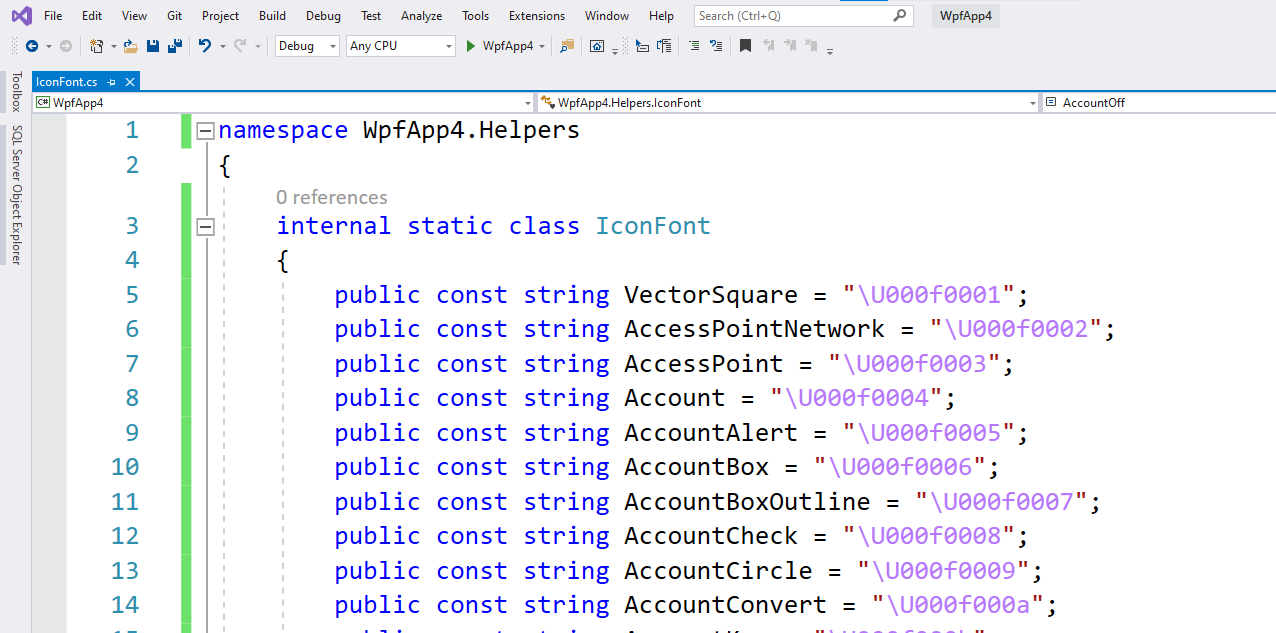The image size is (1276, 633).
Task: Save the current file with Save icon
Action: click(153, 46)
